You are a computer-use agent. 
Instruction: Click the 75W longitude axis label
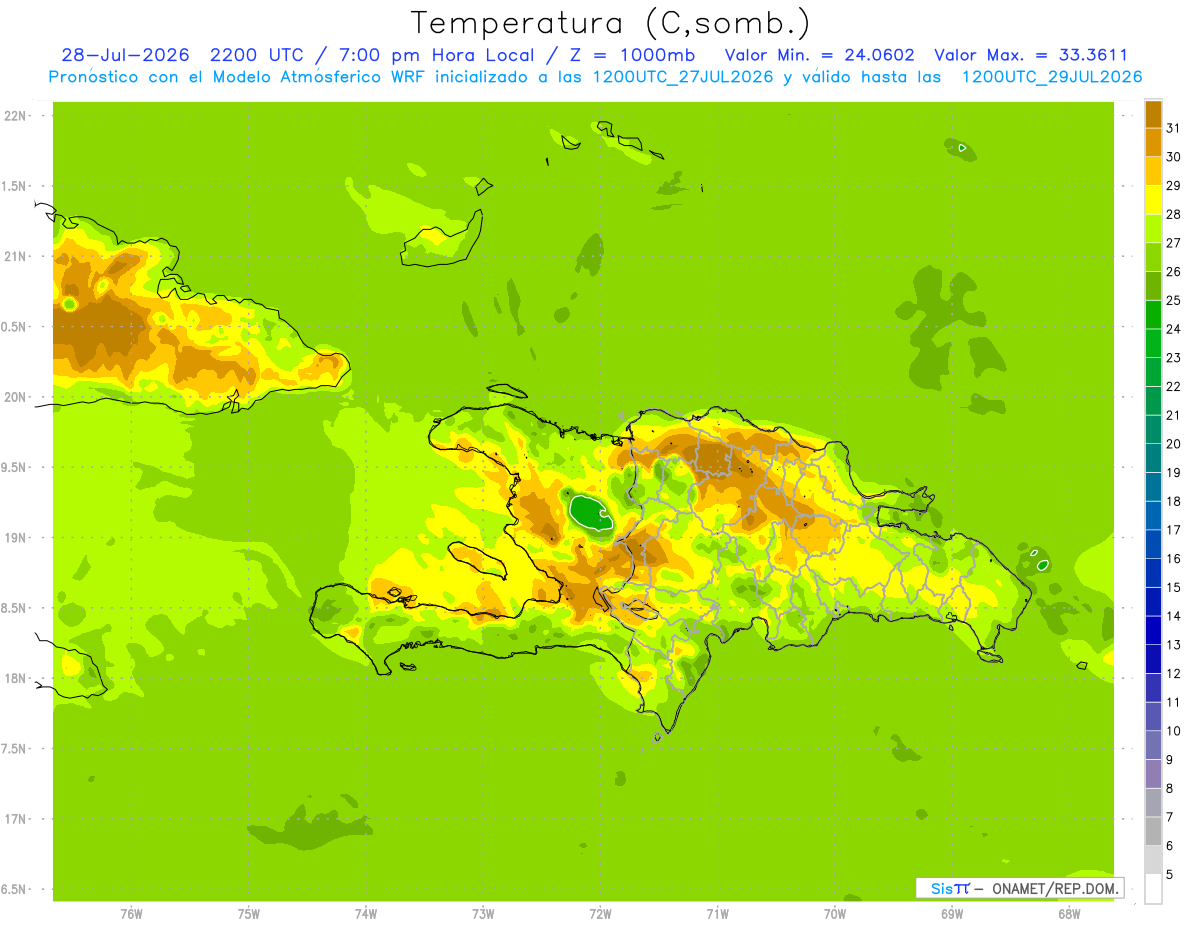[x=249, y=914]
